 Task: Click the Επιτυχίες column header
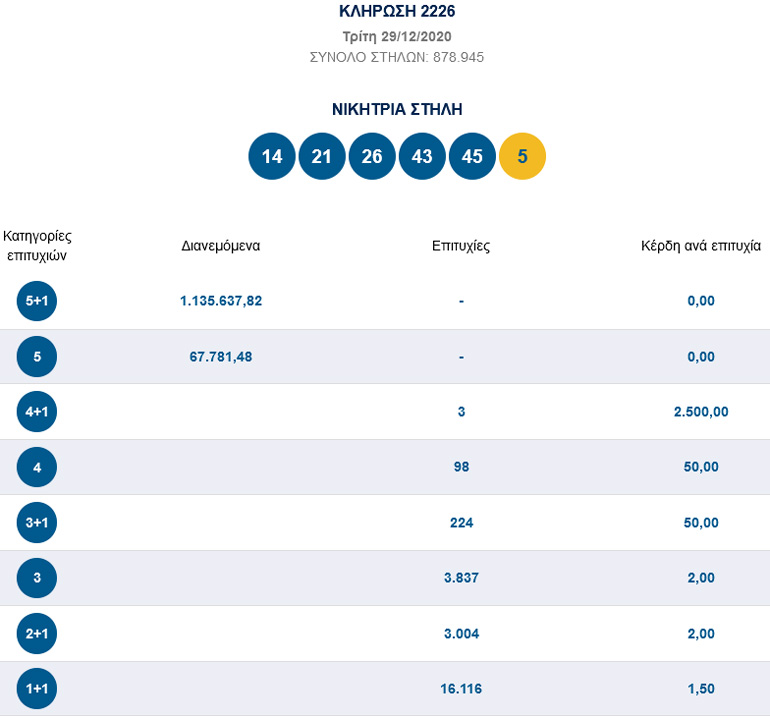(461, 246)
